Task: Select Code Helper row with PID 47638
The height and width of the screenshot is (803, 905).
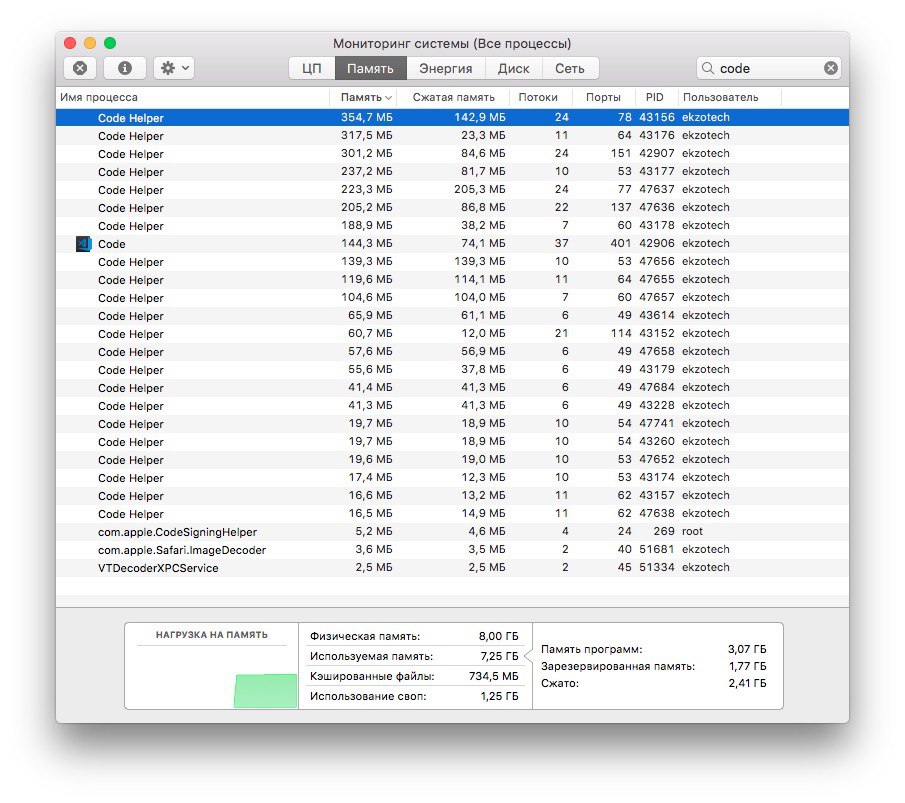Action: 452,513
